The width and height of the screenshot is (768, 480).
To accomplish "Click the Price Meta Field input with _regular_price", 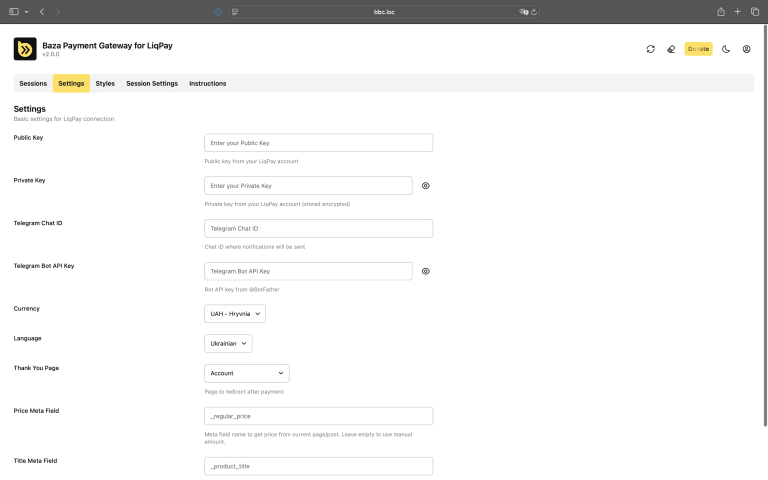I will (x=318, y=416).
